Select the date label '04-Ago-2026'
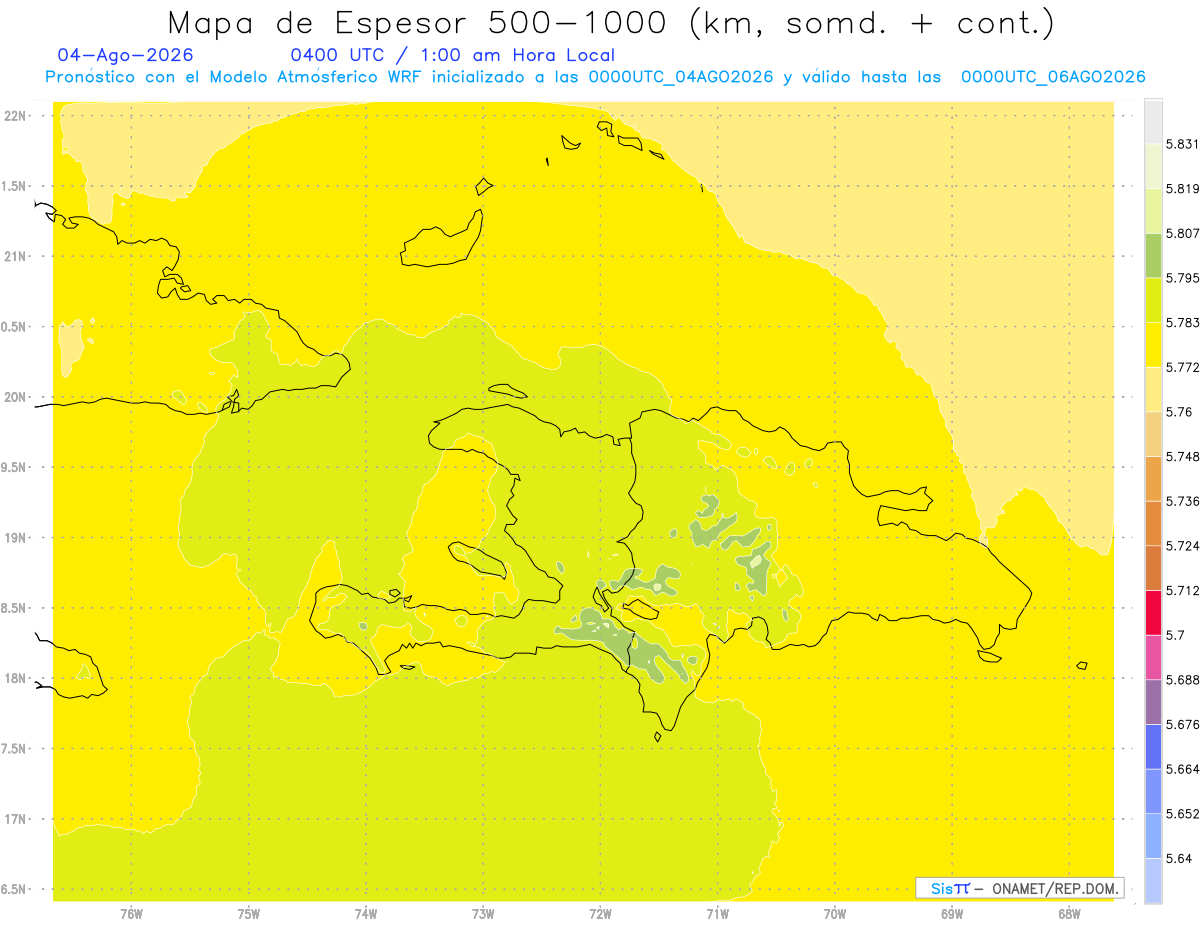The height and width of the screenshot is (927, 1200). pos(126,55)
